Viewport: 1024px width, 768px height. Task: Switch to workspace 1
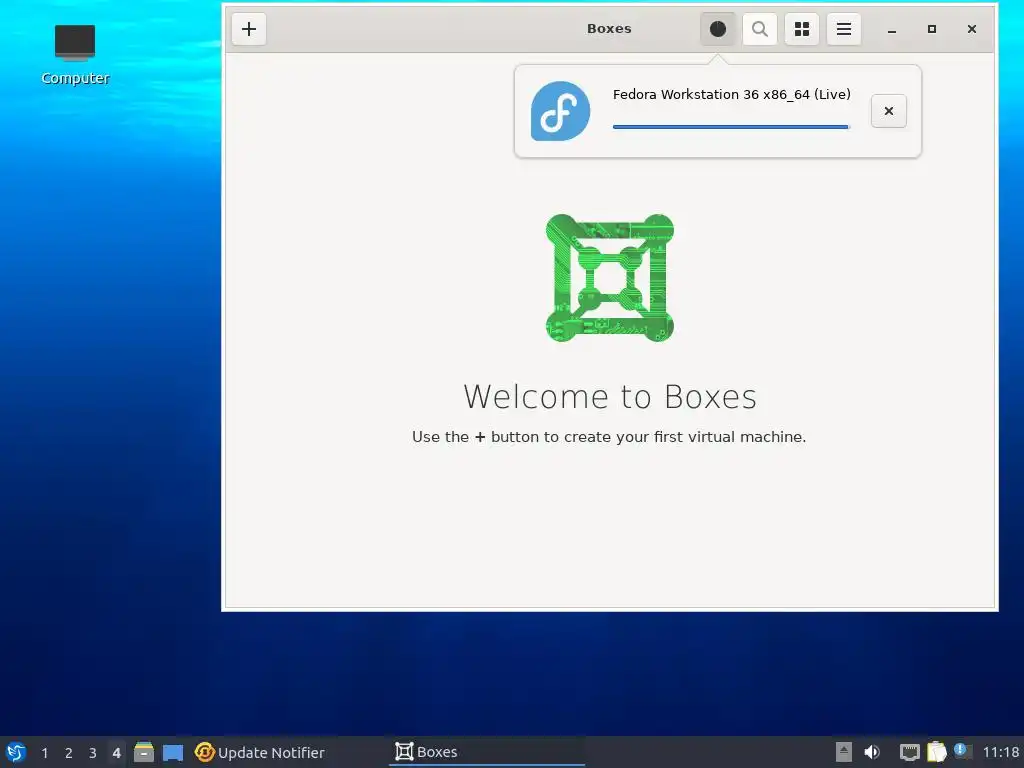44,753
